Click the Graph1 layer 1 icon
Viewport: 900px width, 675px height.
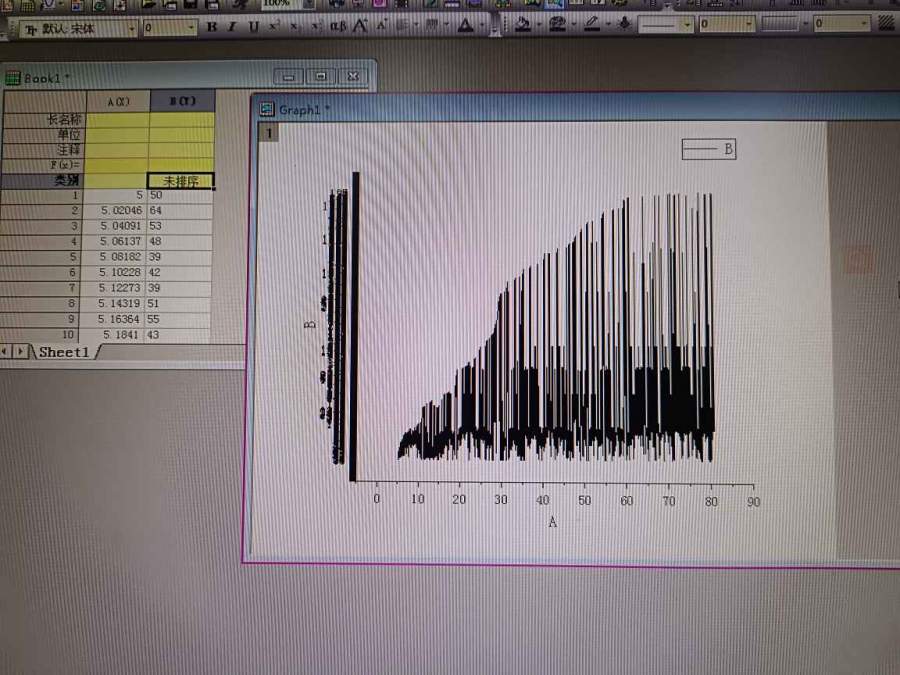coord(268,133)
